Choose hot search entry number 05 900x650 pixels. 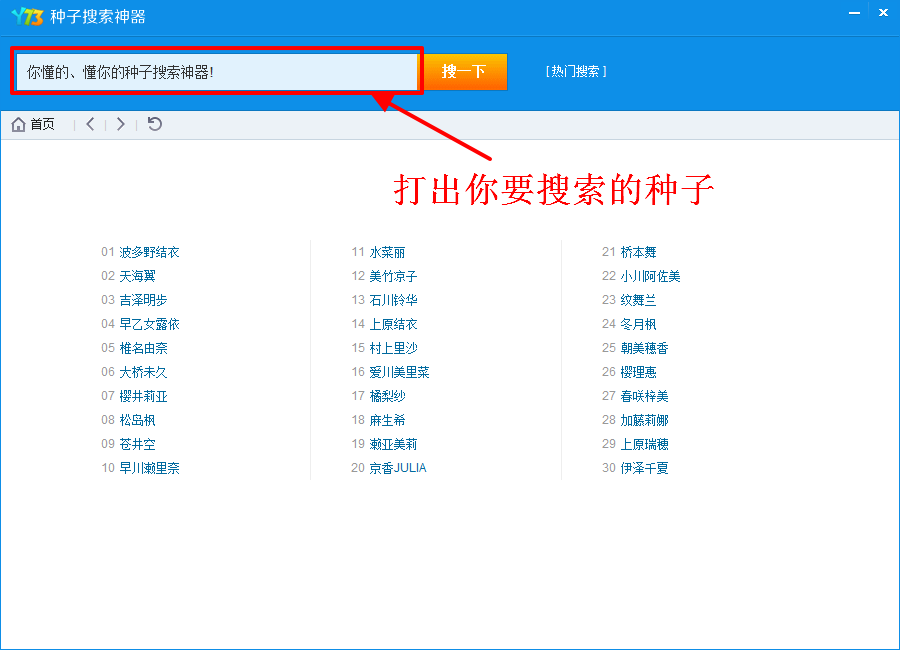pos(143,348)
